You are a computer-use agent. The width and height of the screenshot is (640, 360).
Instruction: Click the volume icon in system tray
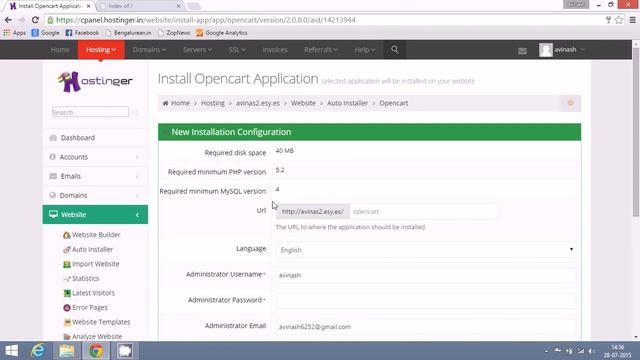coord(591,351)
